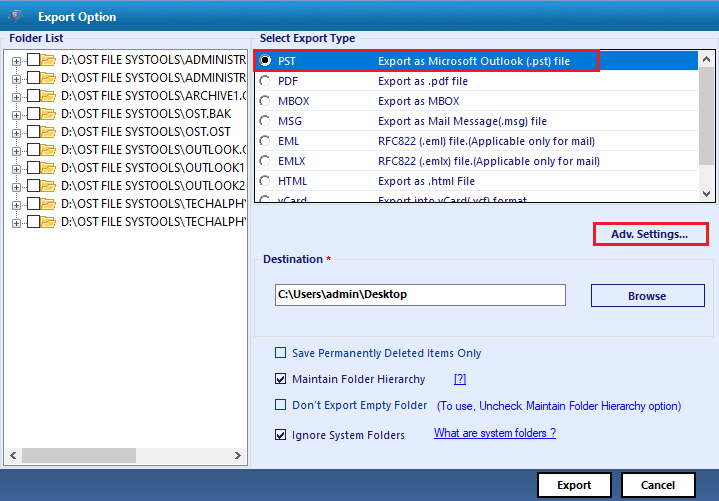Pick the EMLX radio button

265,161
